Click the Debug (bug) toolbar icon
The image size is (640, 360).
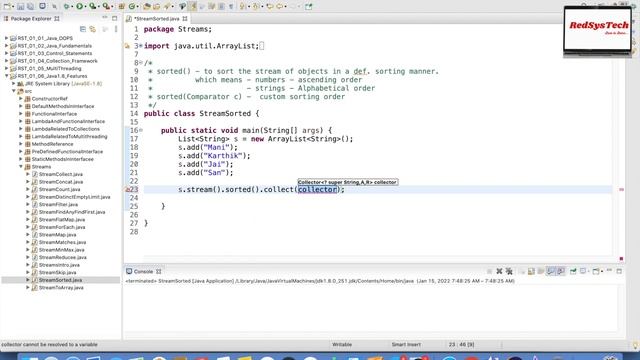tap(66, 6)
